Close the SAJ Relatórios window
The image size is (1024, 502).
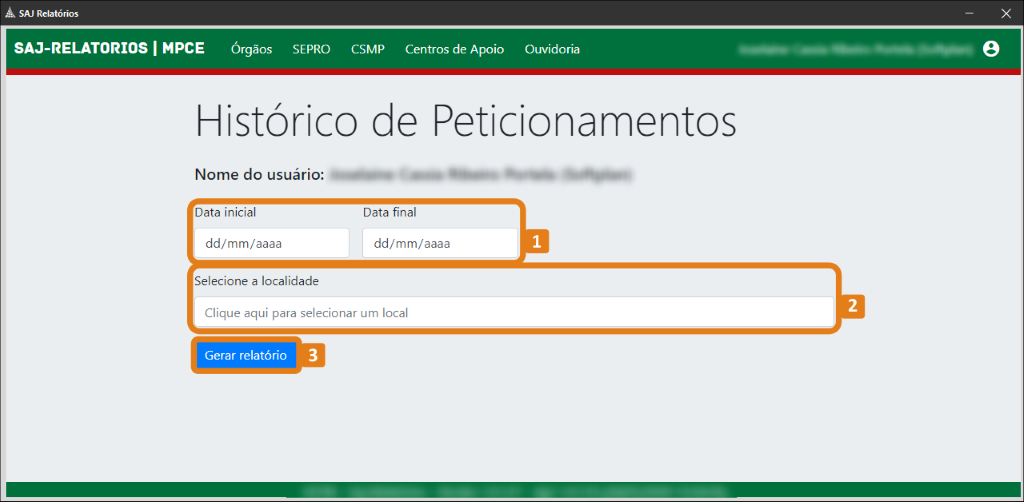tap(1006, 13)
